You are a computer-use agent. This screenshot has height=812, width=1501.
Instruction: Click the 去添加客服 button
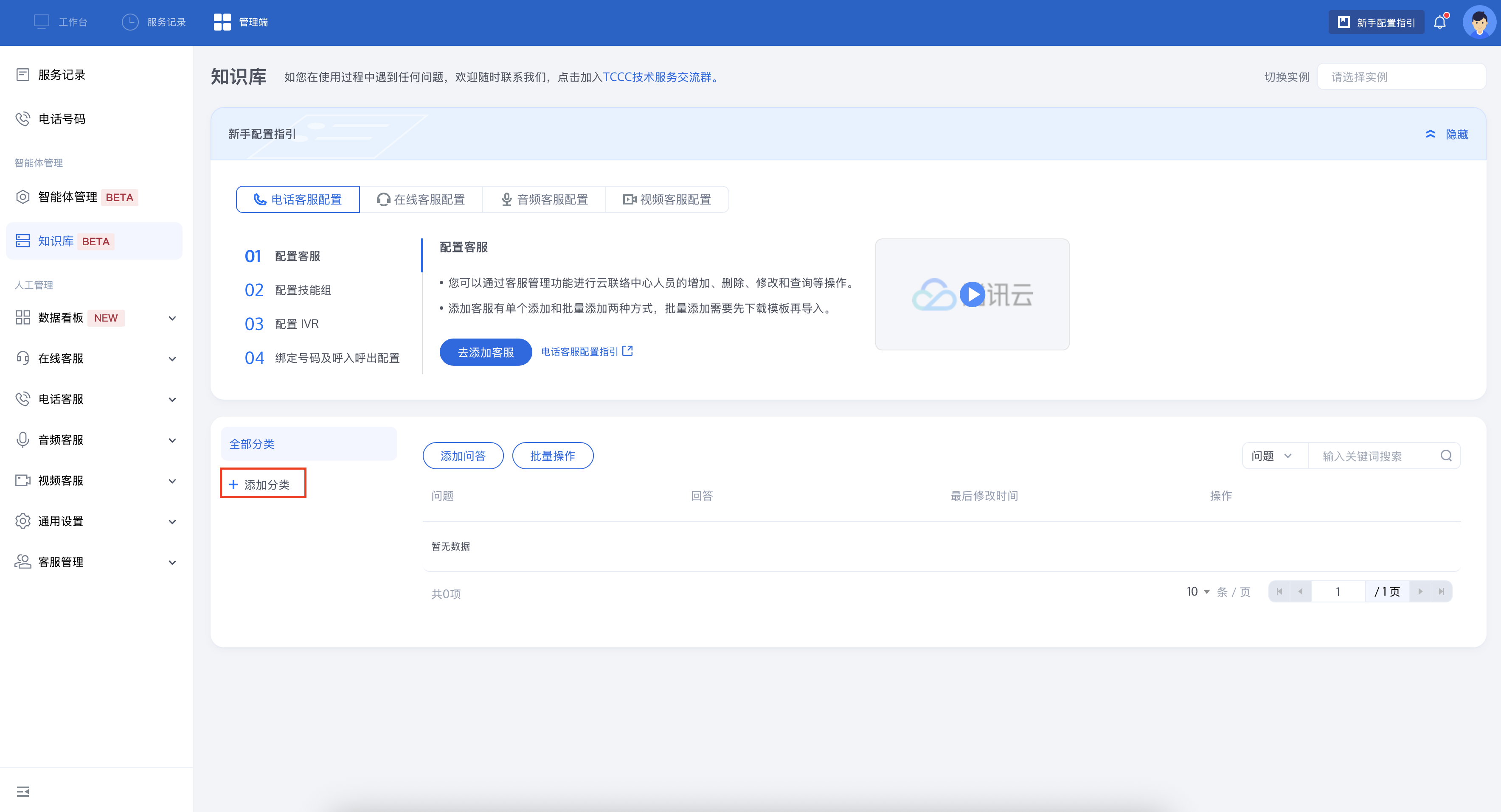coord(485,352)
